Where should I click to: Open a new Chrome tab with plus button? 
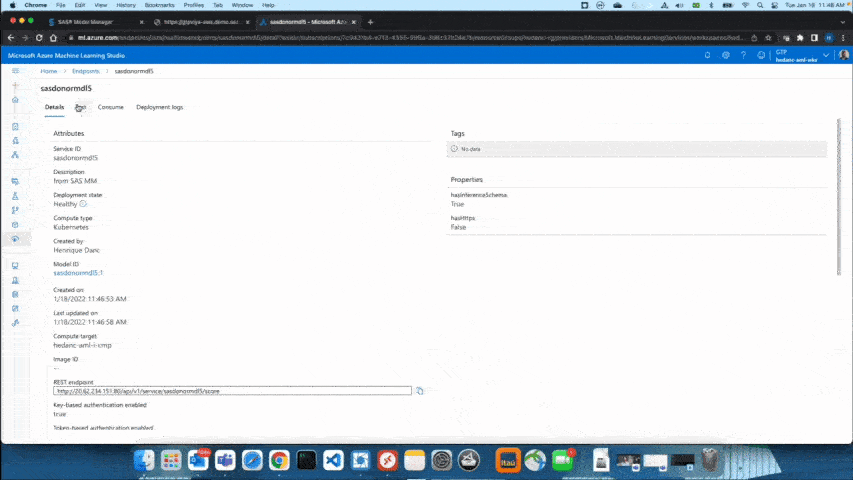(370, 22)
